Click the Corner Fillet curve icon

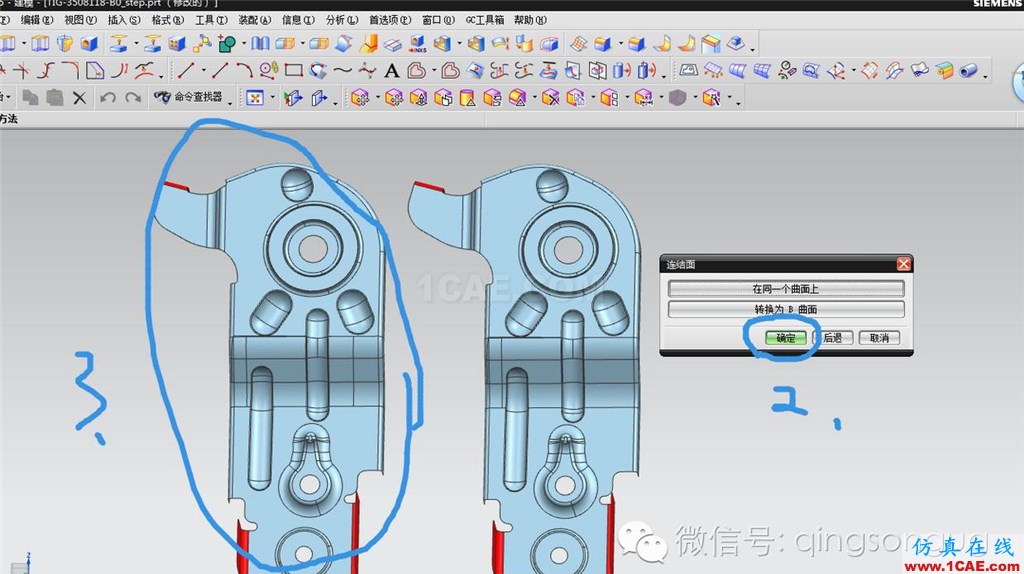click(69, 70)
